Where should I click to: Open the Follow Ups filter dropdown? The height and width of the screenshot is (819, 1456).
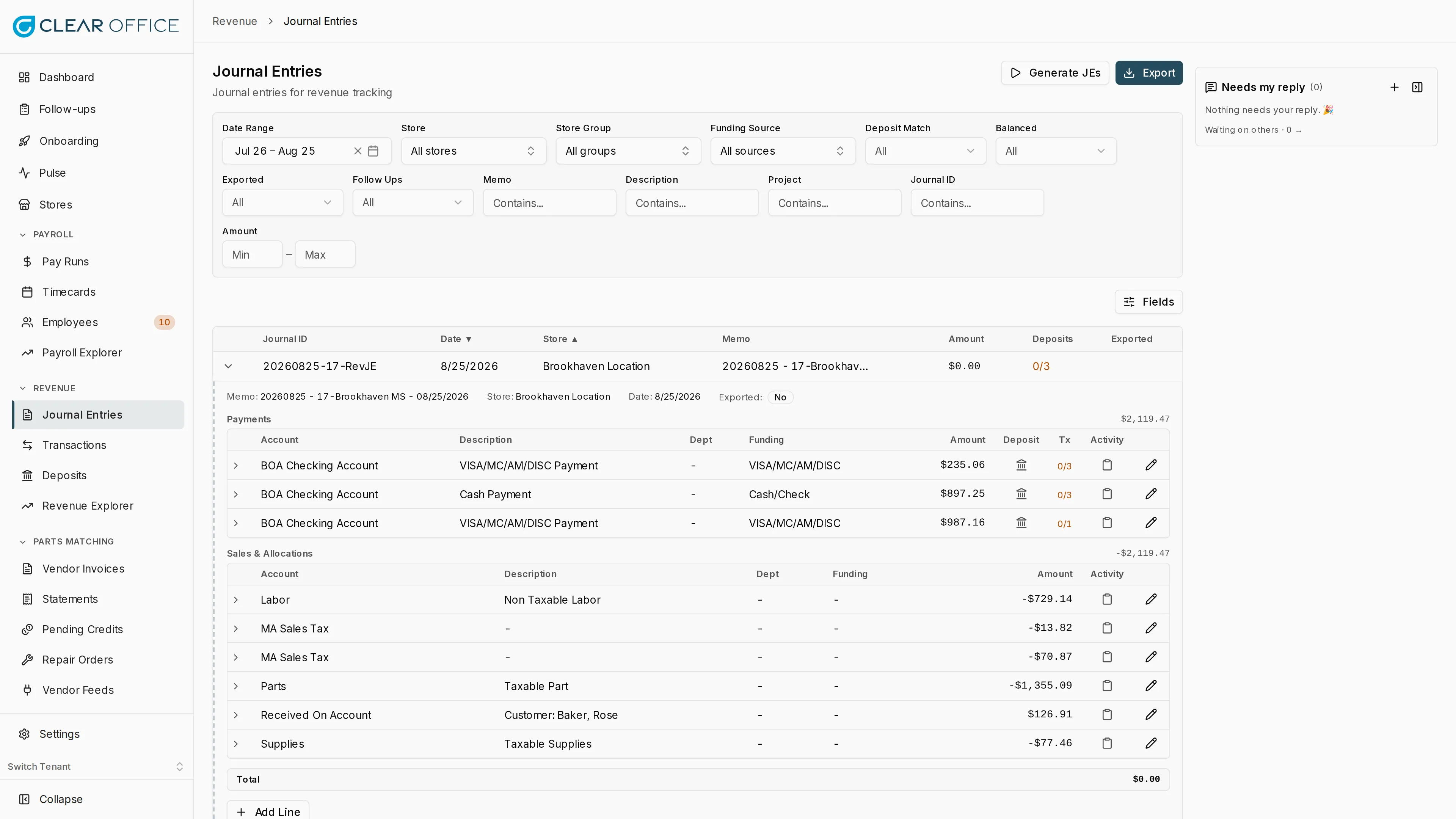(413, 202)
